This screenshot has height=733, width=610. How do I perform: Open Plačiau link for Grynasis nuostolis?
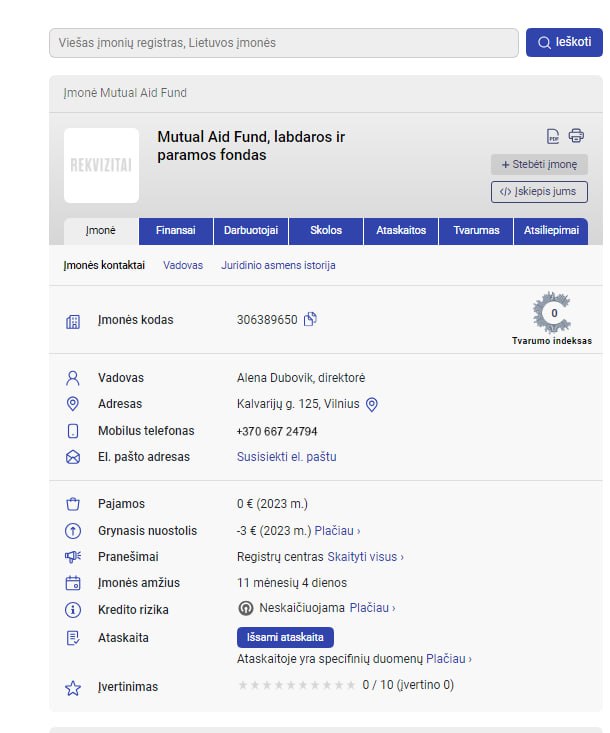tap(337, 531)
